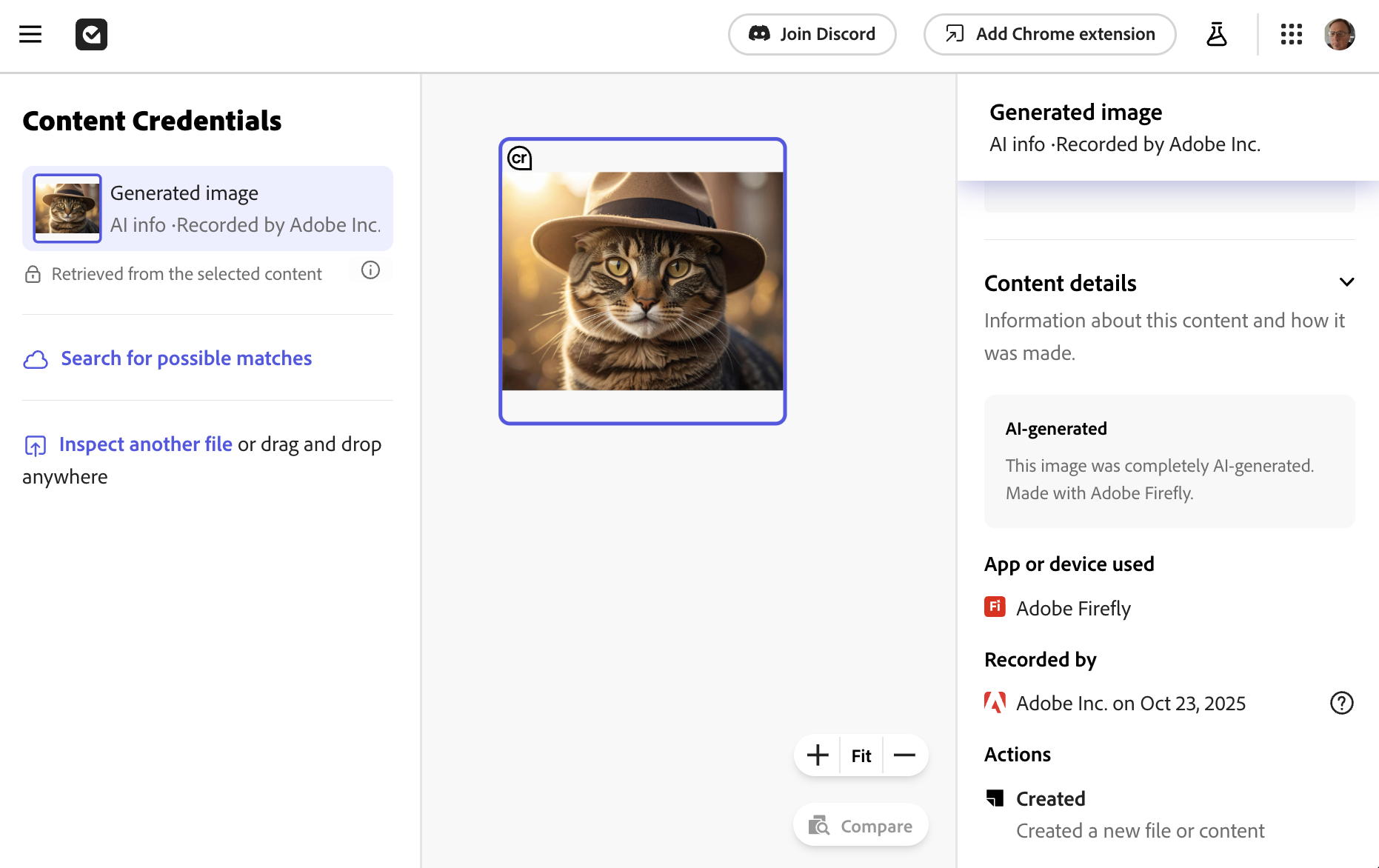
Task: Click Inspect another file link
Action: point(145,444)
